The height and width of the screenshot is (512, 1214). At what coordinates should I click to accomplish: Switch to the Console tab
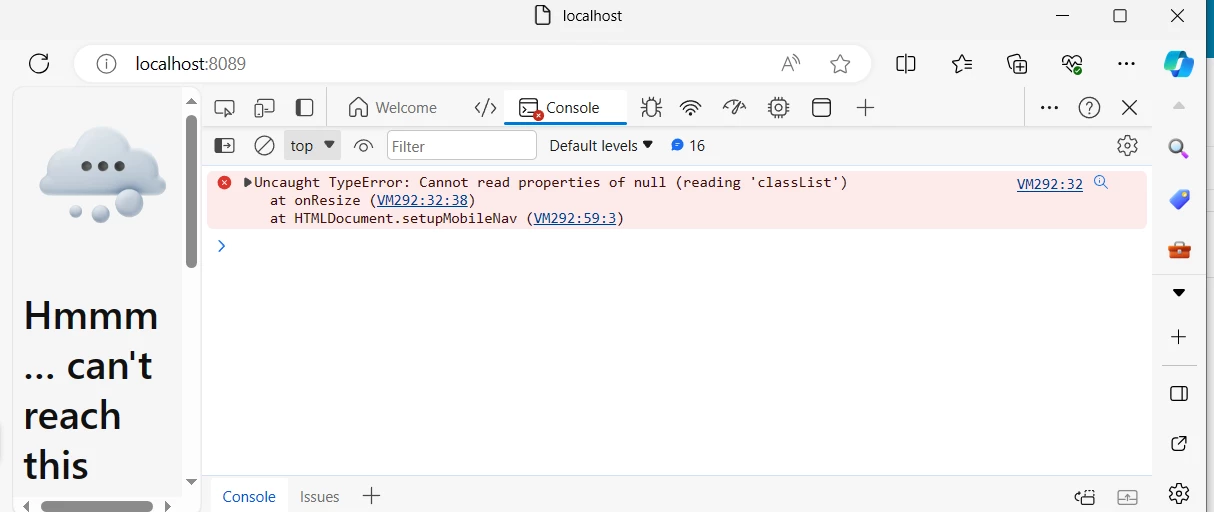click(x=565, y=108)
